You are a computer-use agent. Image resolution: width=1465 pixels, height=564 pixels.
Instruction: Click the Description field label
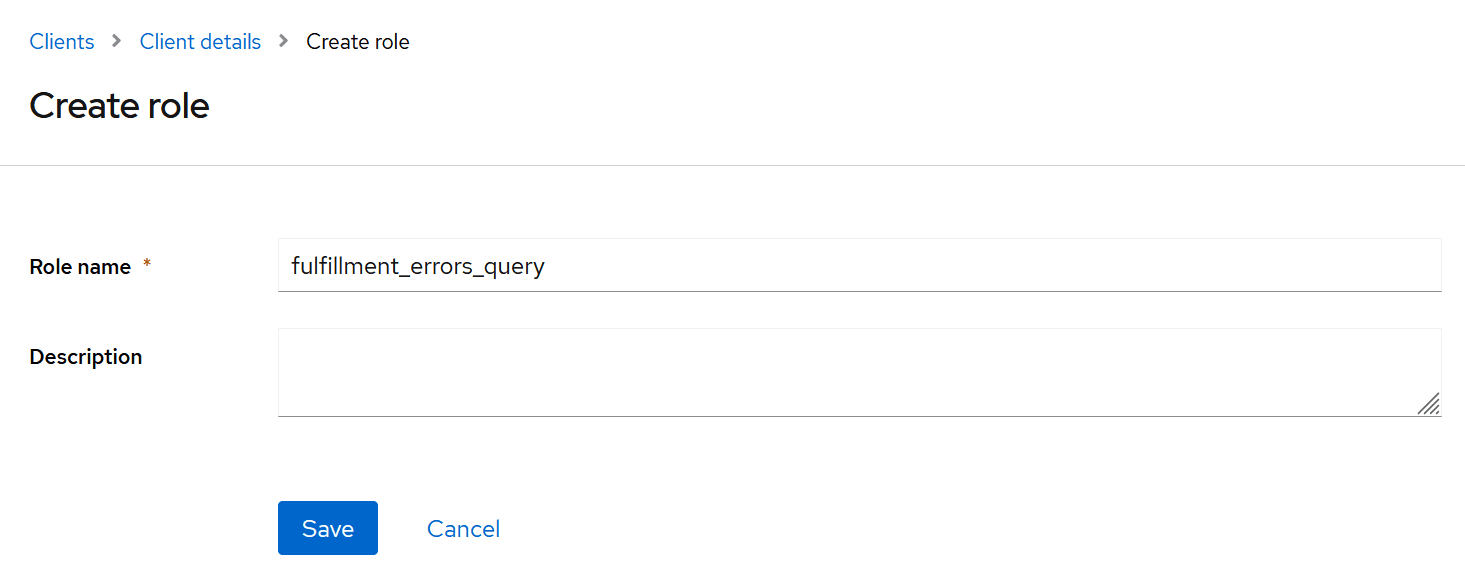[x=86, y=357]
